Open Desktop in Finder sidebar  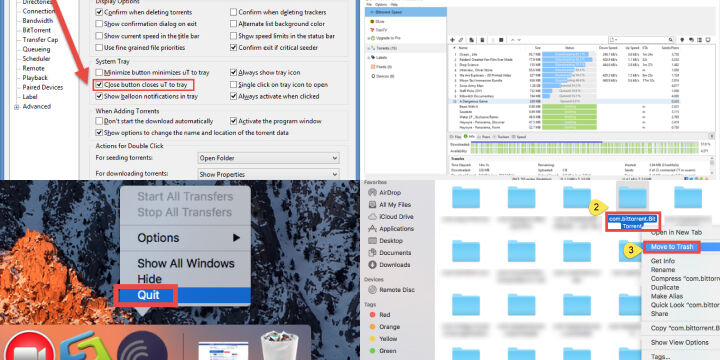point(386,241)
